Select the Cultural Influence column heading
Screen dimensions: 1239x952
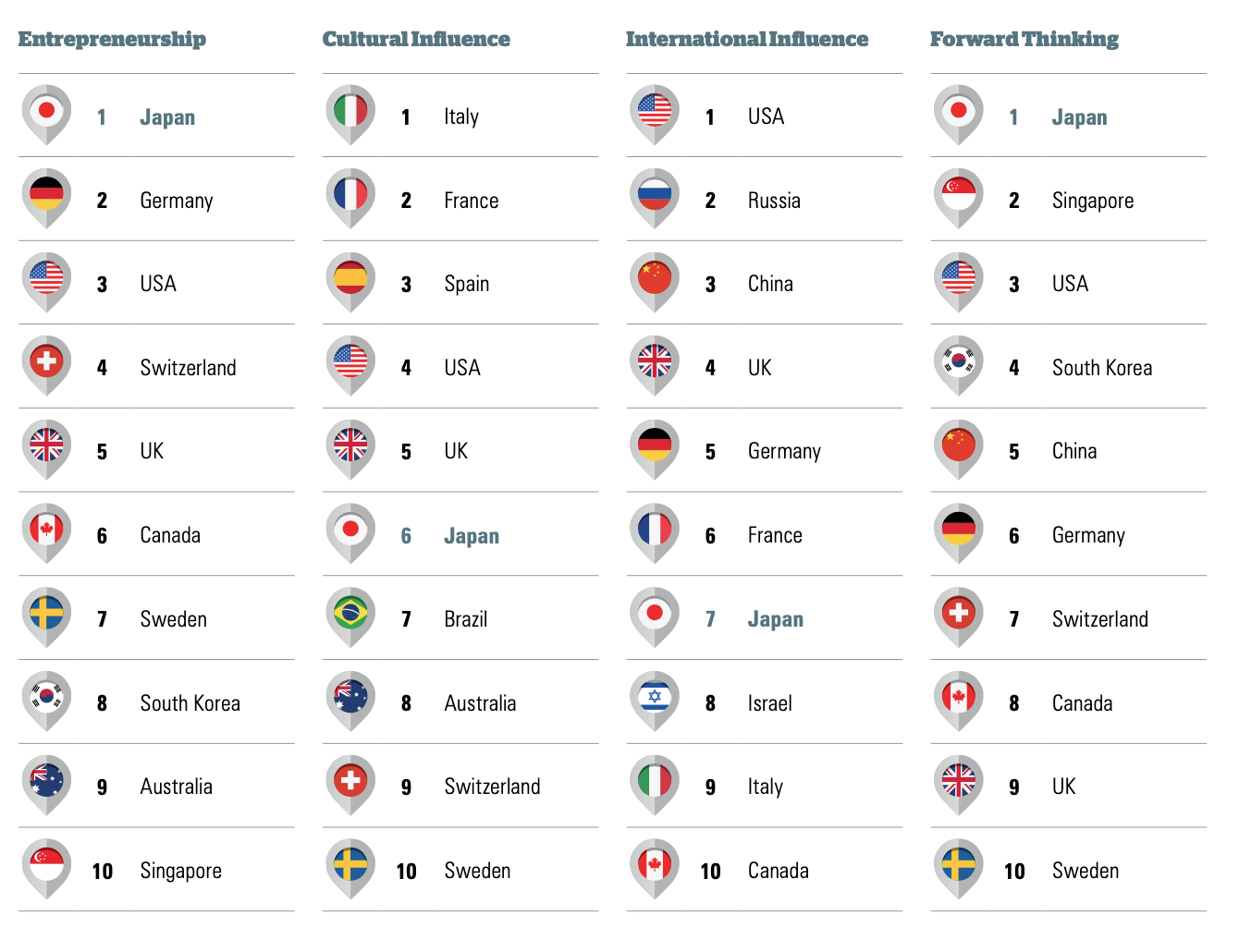(416, 39)
